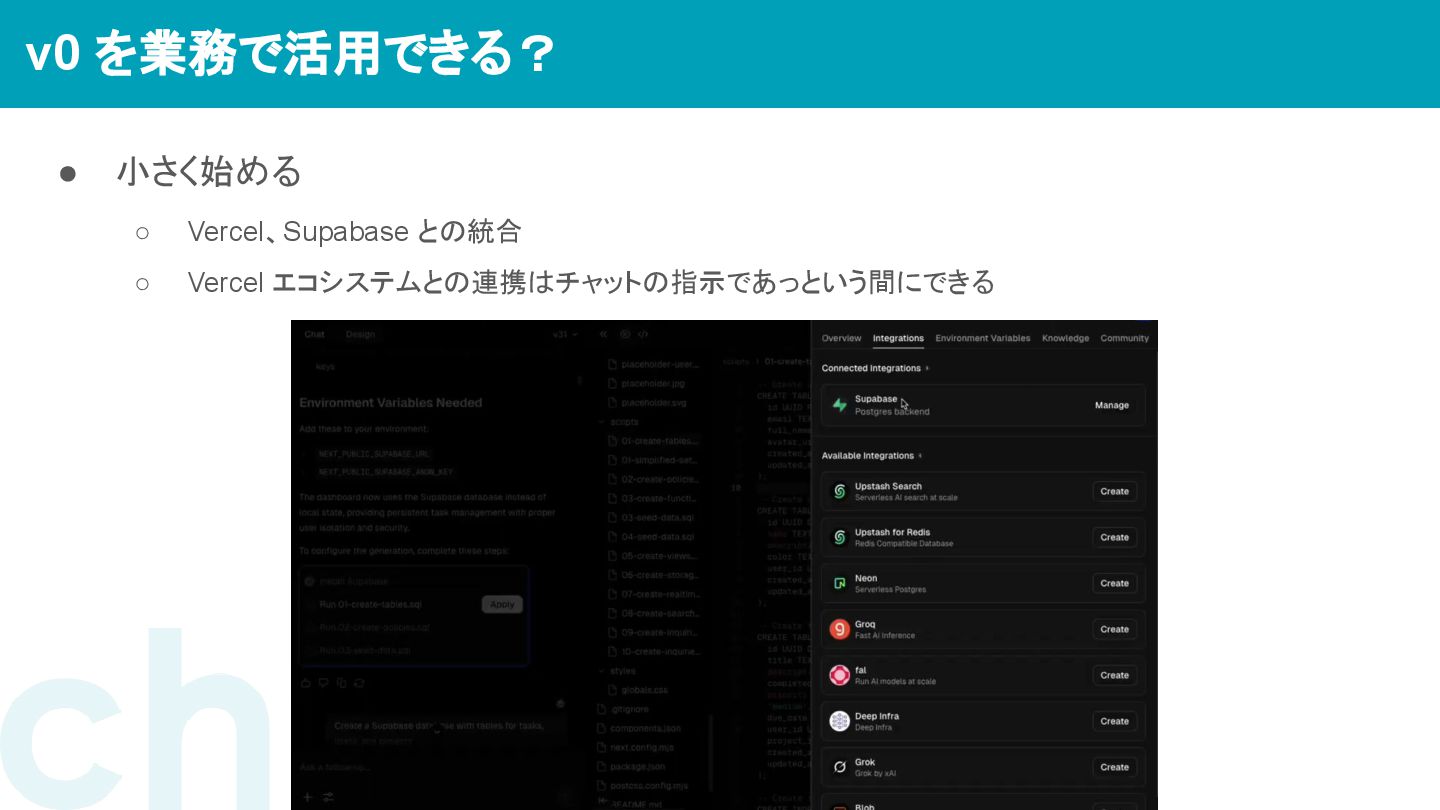This screenshot has height=810, width=1440.
Task: Click the Groq integration icon
Action: 840,629
